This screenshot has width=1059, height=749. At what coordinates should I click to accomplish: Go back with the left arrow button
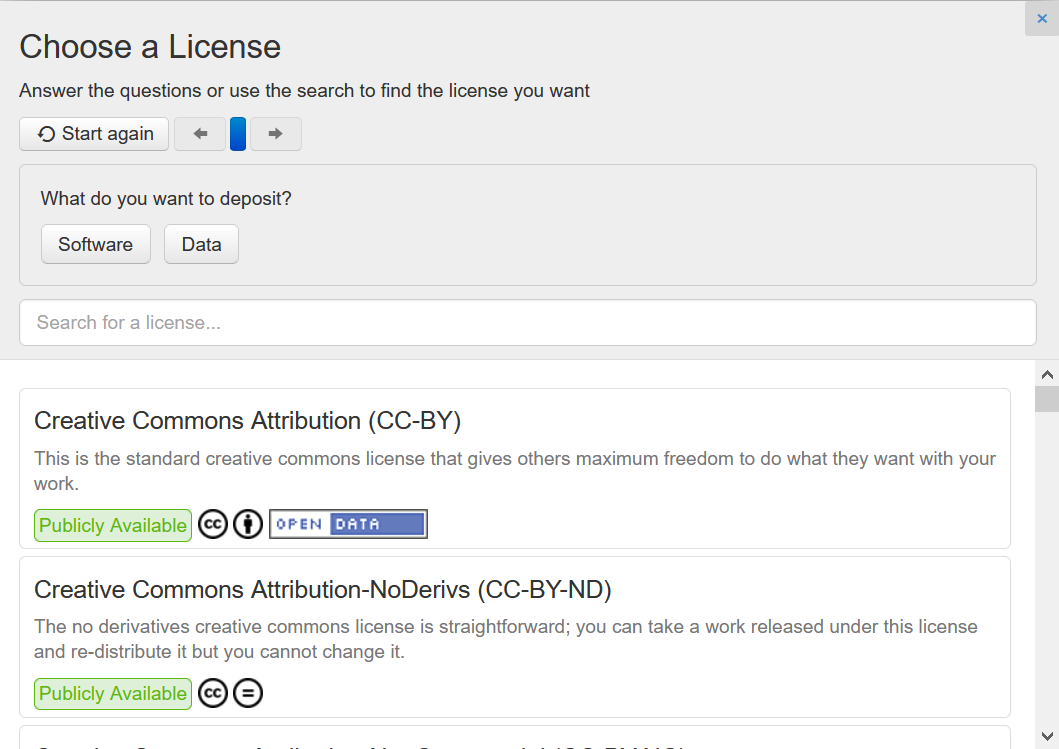pos(200,134)
